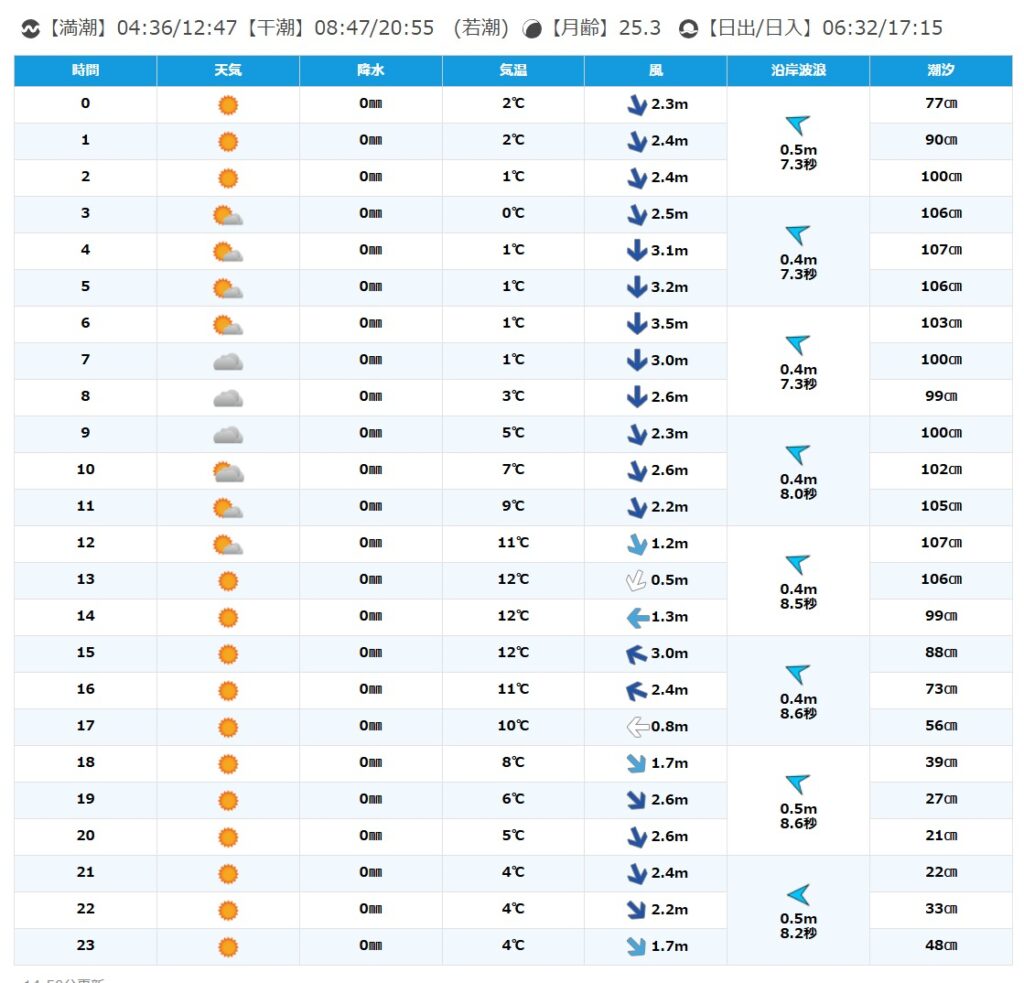Click the 時間 column header

pos(85,71)
